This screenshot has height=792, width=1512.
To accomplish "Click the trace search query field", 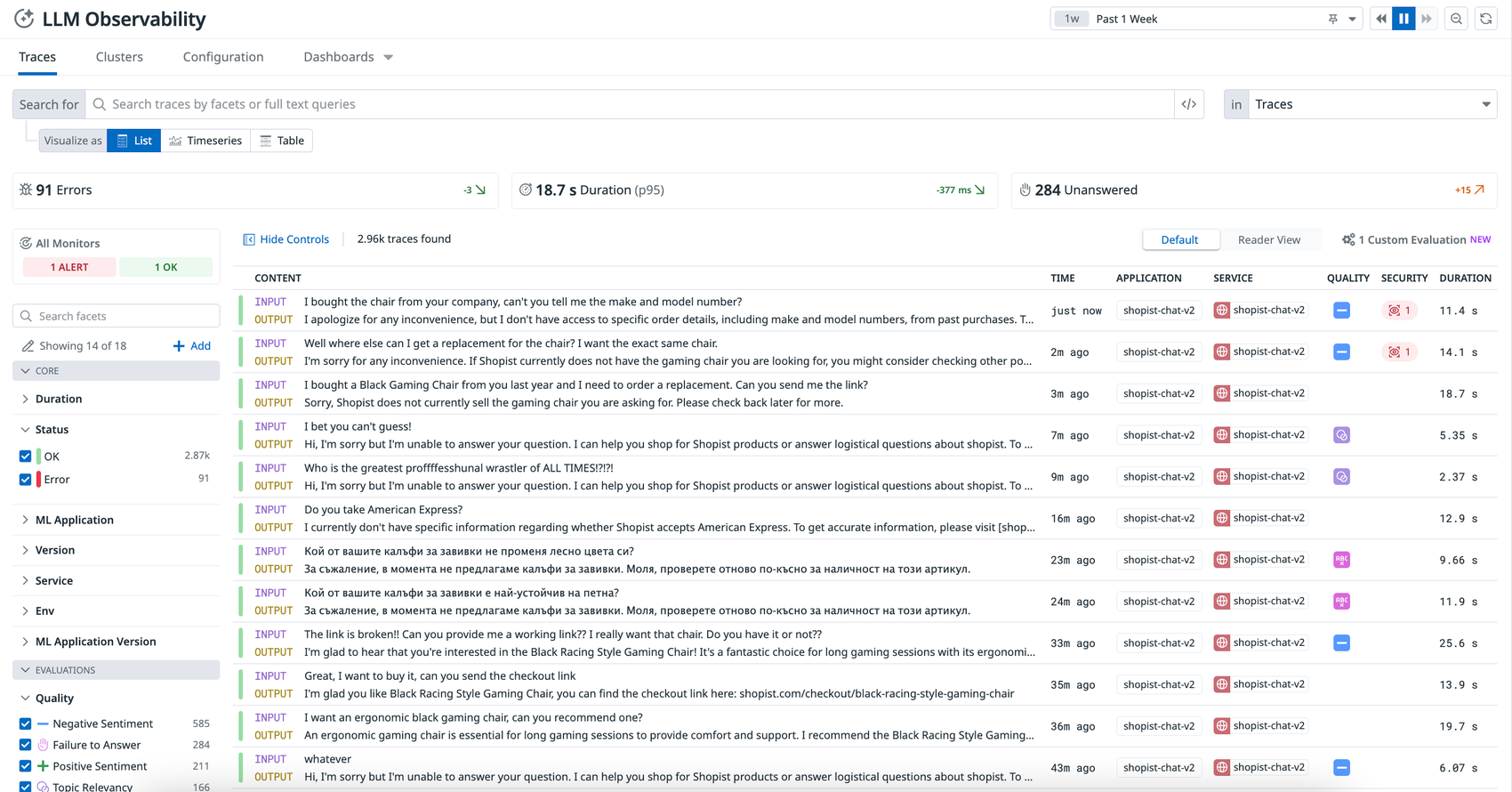I will 630,104.
